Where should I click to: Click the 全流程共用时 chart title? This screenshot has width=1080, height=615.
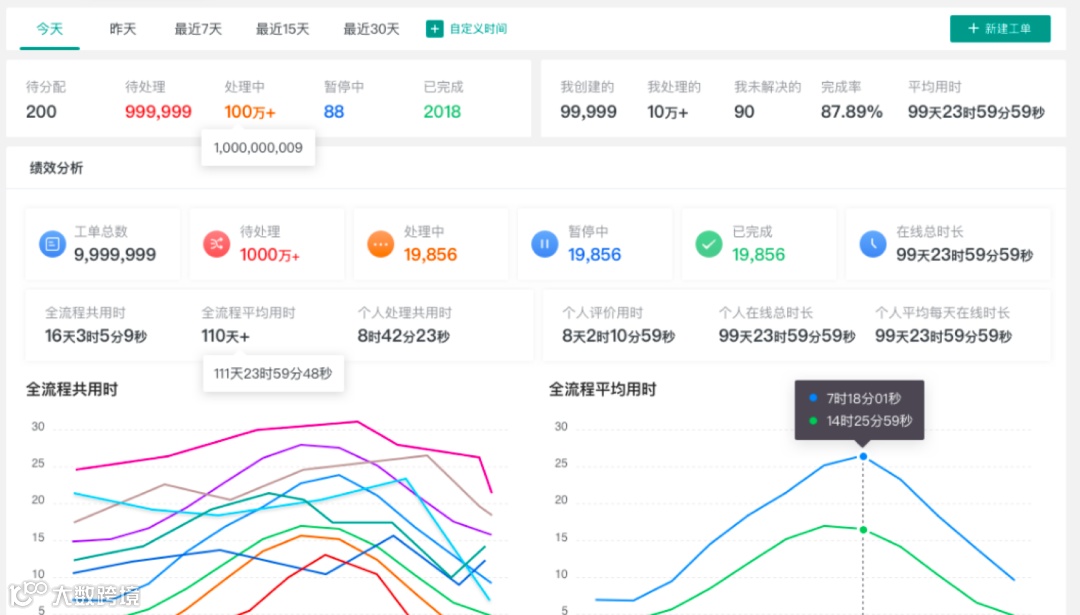(72, 390)
